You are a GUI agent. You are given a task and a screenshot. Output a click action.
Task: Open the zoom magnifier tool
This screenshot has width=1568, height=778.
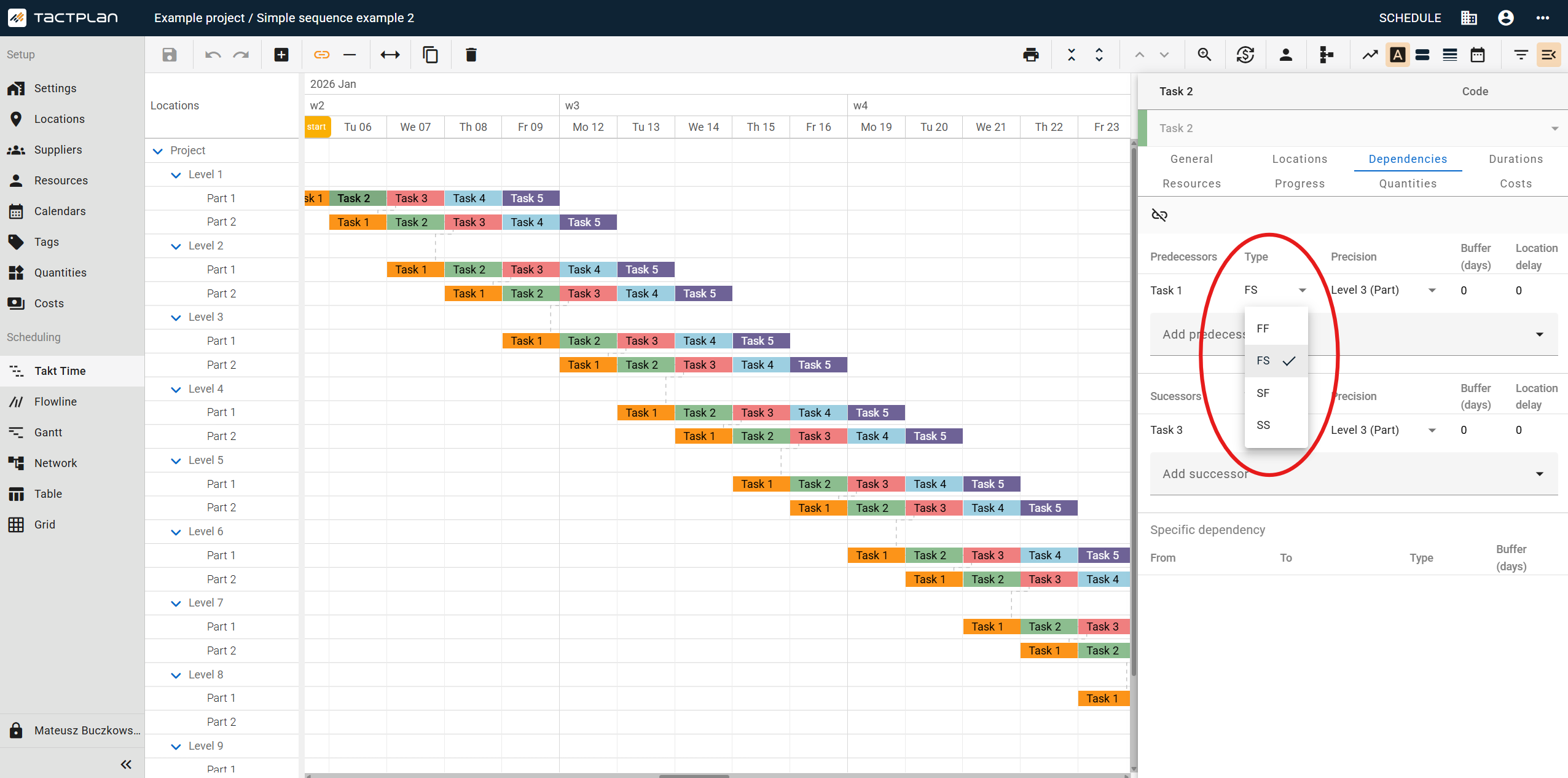point(1205,55)
